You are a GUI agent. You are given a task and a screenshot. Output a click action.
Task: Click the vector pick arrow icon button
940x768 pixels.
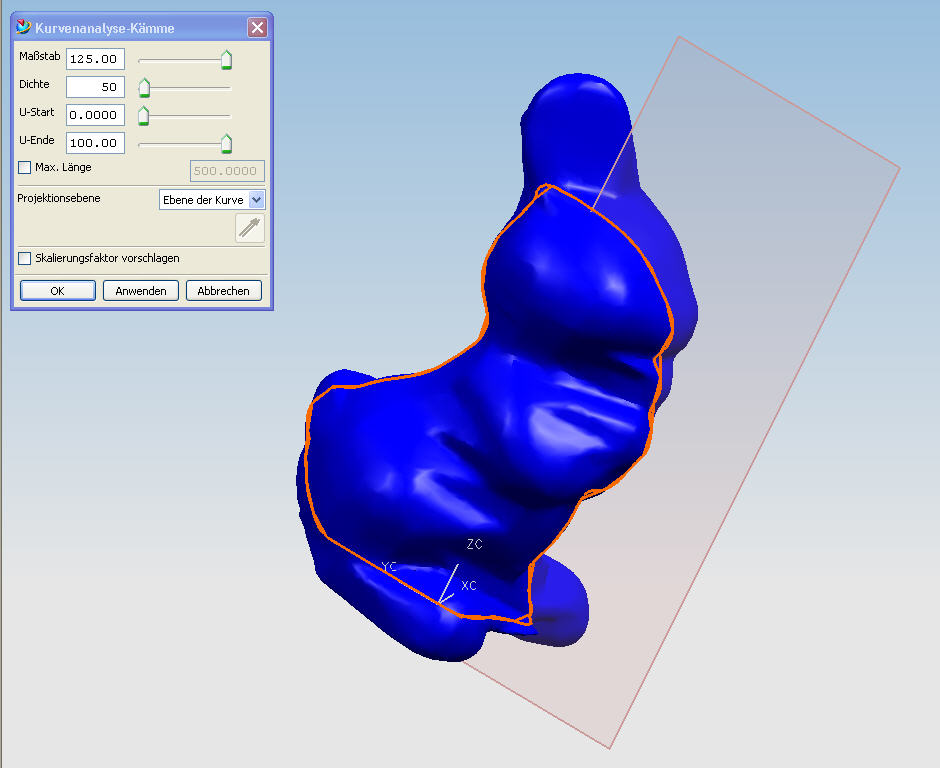point(250,228)
